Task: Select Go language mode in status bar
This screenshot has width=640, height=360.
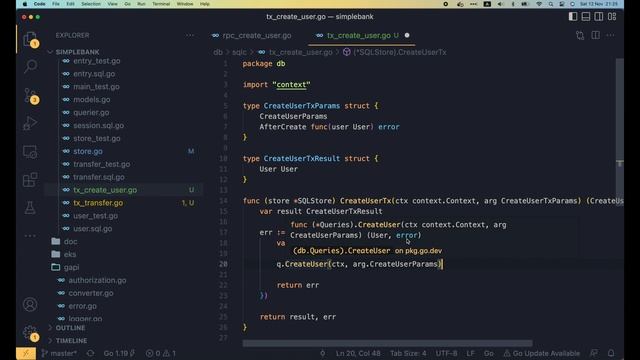Action: point(489,353)
